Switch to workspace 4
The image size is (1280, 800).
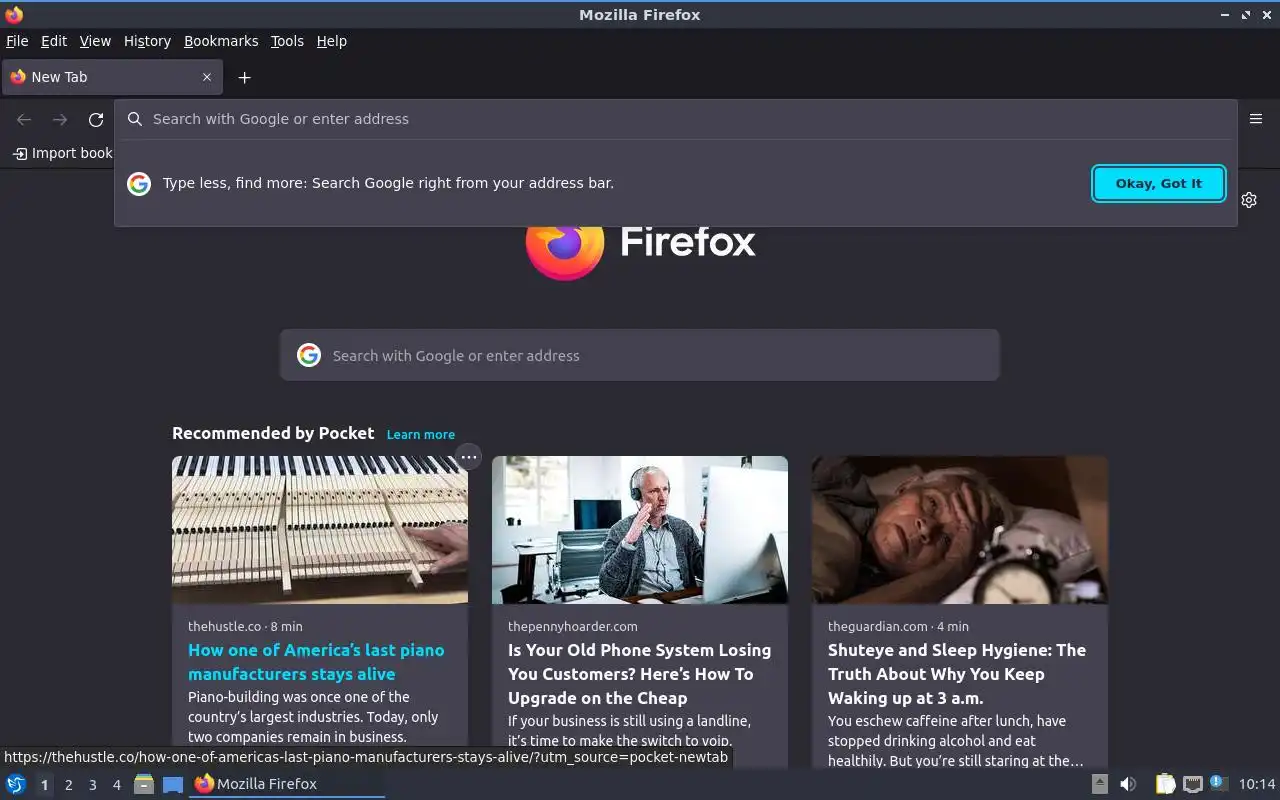pos(116,785)
